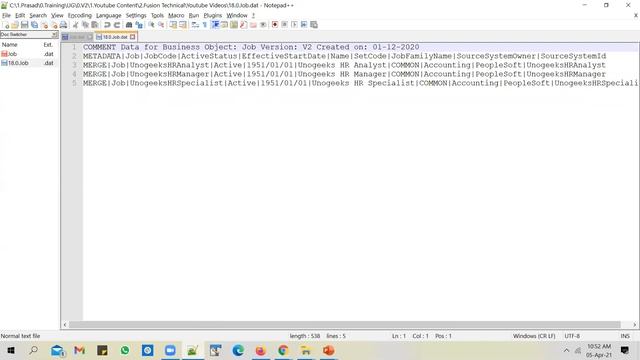Toggle synchronized horizontal scrolling
The width and height of the screenshot is (640, 360).
(x=182, y=25)
